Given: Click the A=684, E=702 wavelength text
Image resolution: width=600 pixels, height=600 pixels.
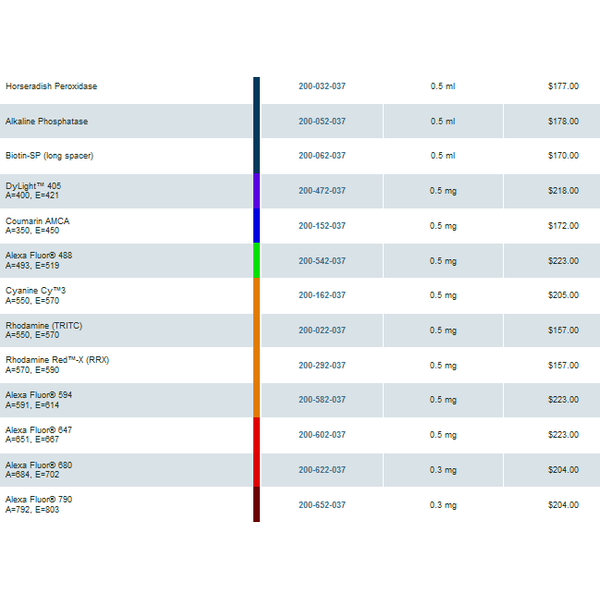Looking at the screenshot, I should pyautogui.click(x=32, y=474).
